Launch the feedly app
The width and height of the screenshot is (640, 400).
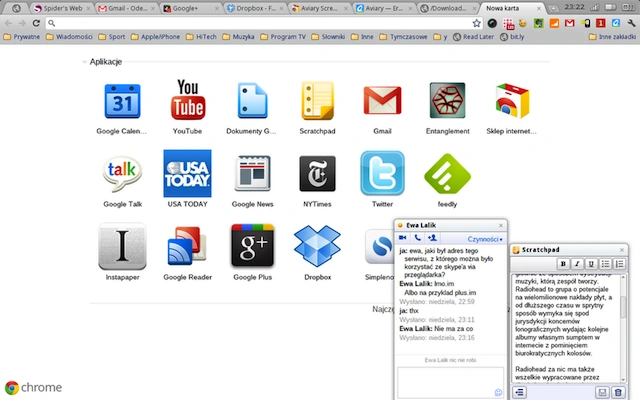(x=447, y=173)
